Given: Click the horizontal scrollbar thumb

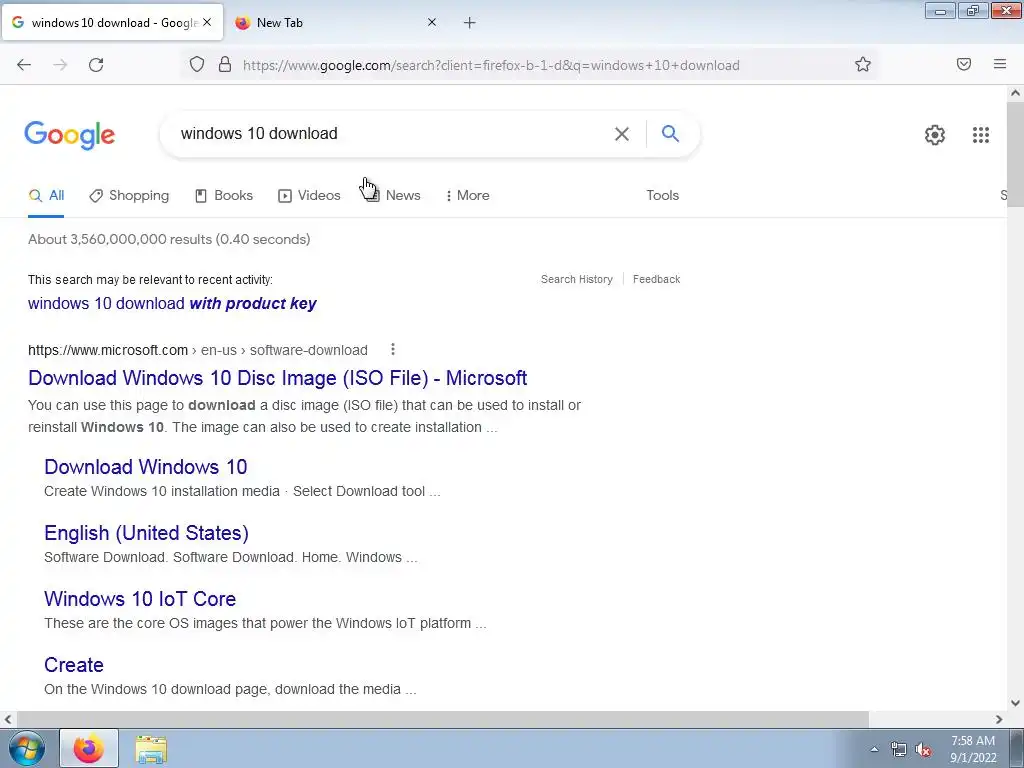Looking at the screenshot, I should tap(443, 719).
